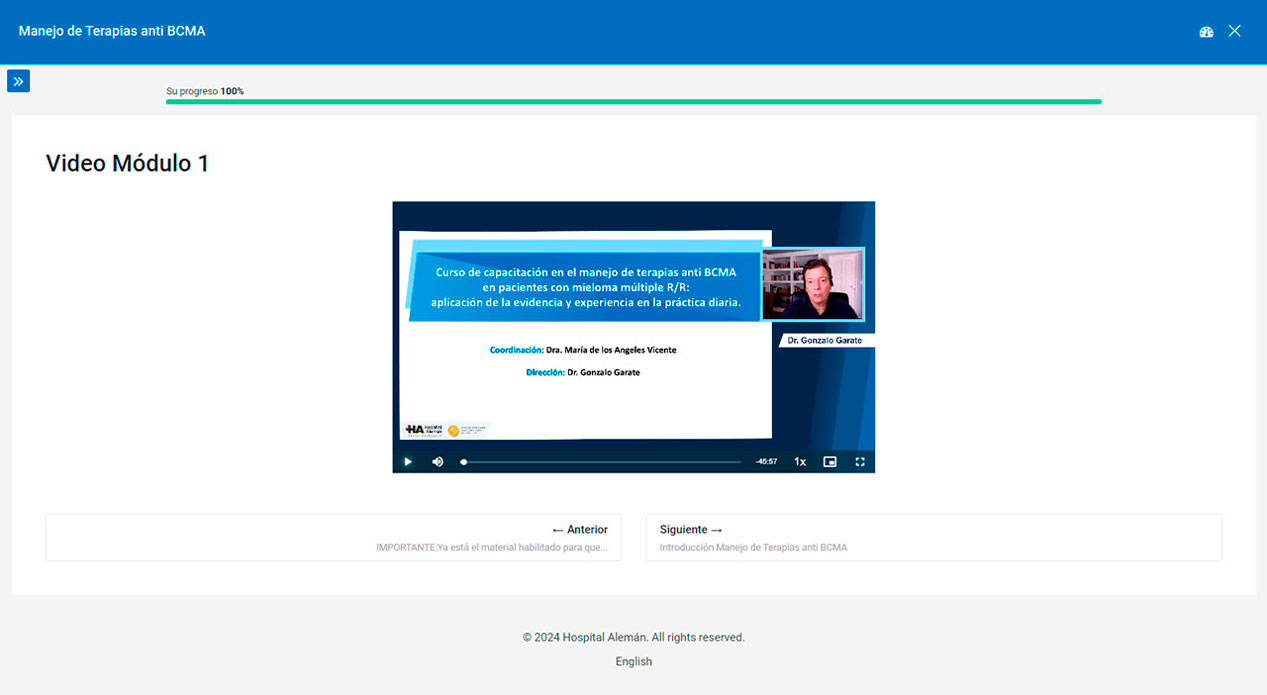
Task: Open the 1x playback speed menu
Action: pos(800,462)
